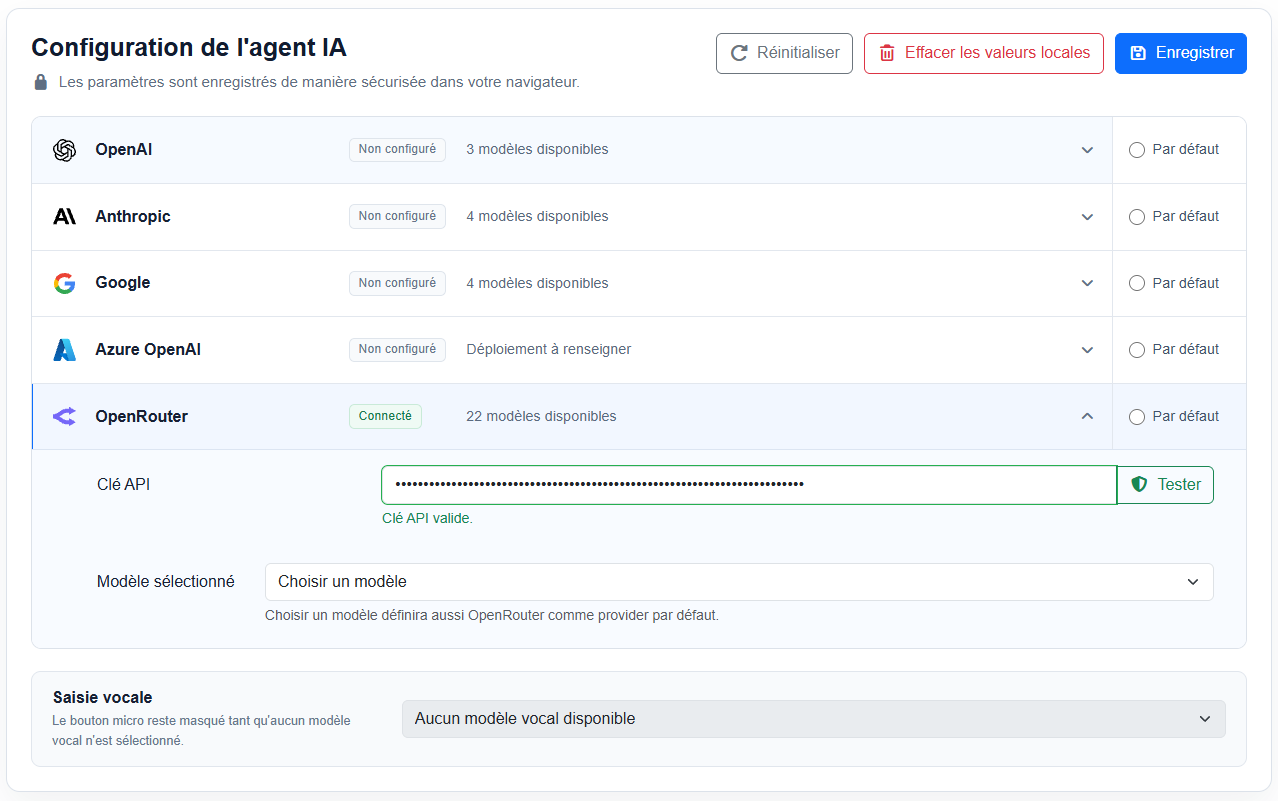
Task: Collapse the OpenRouter provider section
Action: (x=1087, y=417)
